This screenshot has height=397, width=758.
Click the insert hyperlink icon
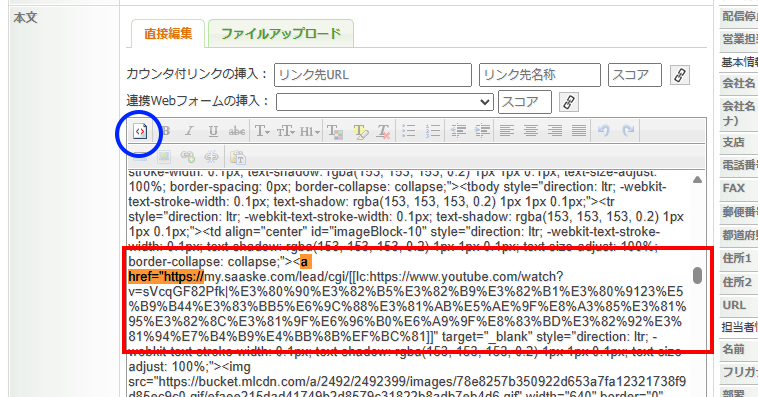[188, 157]
